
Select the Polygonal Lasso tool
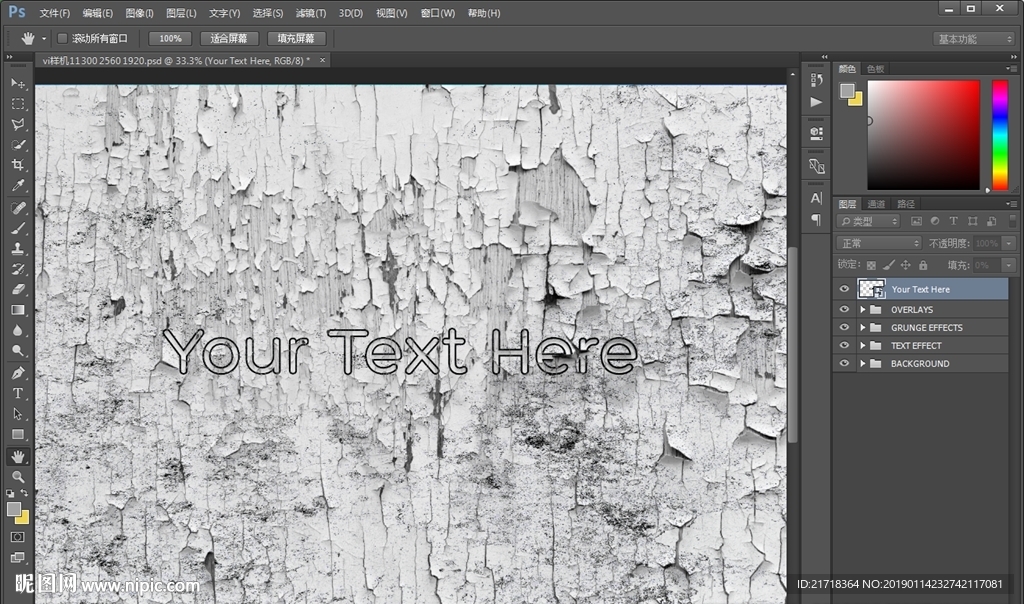(x=18, y=124)
